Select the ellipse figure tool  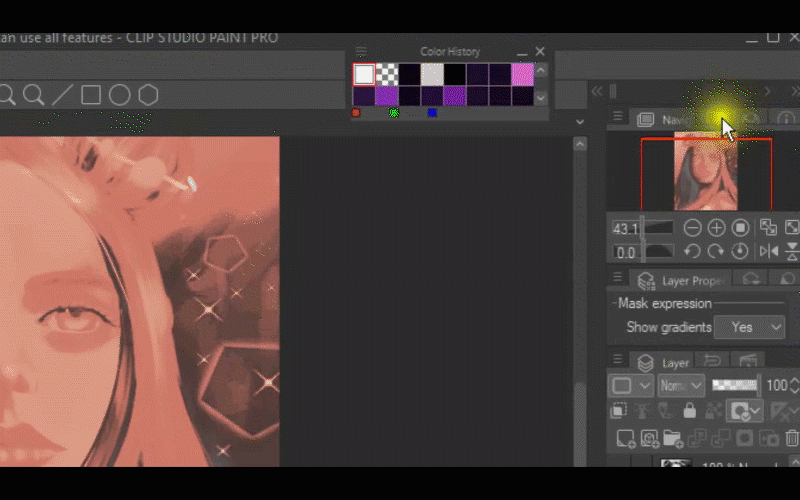click(x=119, y=95)
